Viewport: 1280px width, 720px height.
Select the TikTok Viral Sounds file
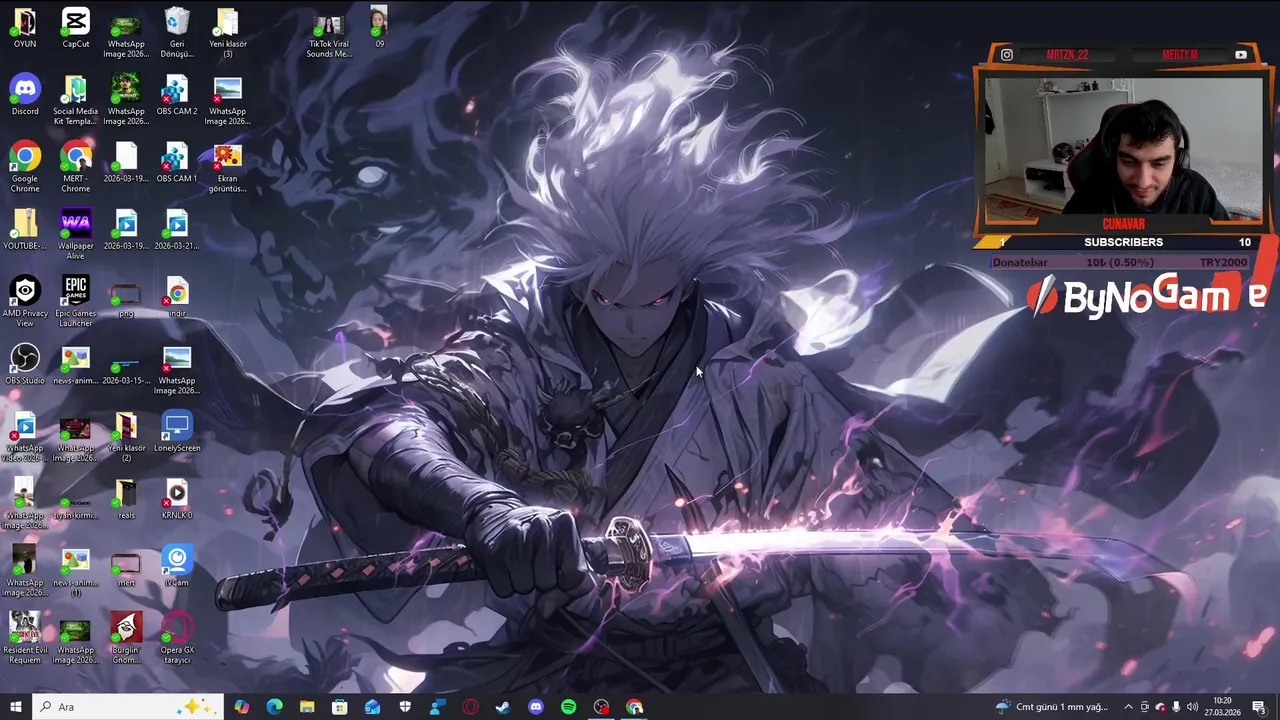point(328,36)
